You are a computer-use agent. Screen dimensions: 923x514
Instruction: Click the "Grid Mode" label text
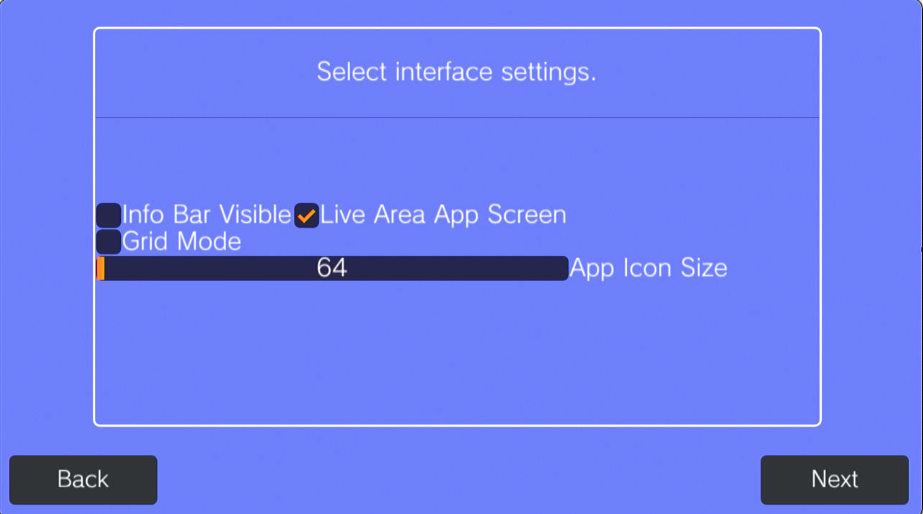pyautogui.click(x=182, y=242)
